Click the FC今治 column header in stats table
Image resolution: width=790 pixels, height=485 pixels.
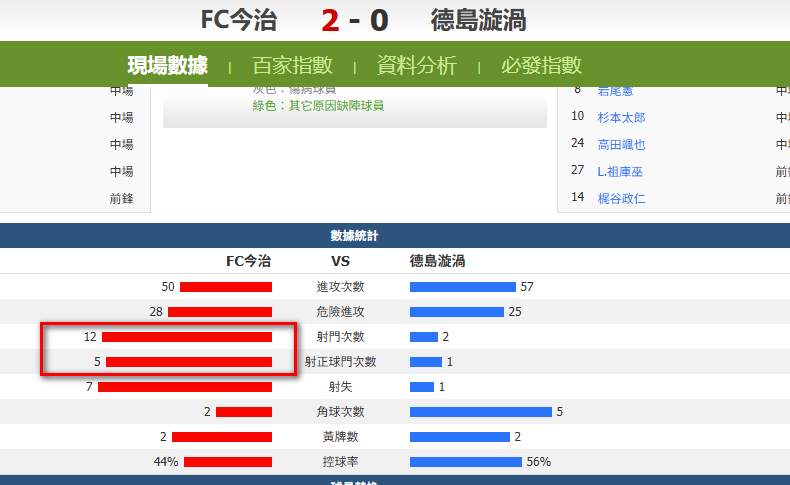point(248,261)
